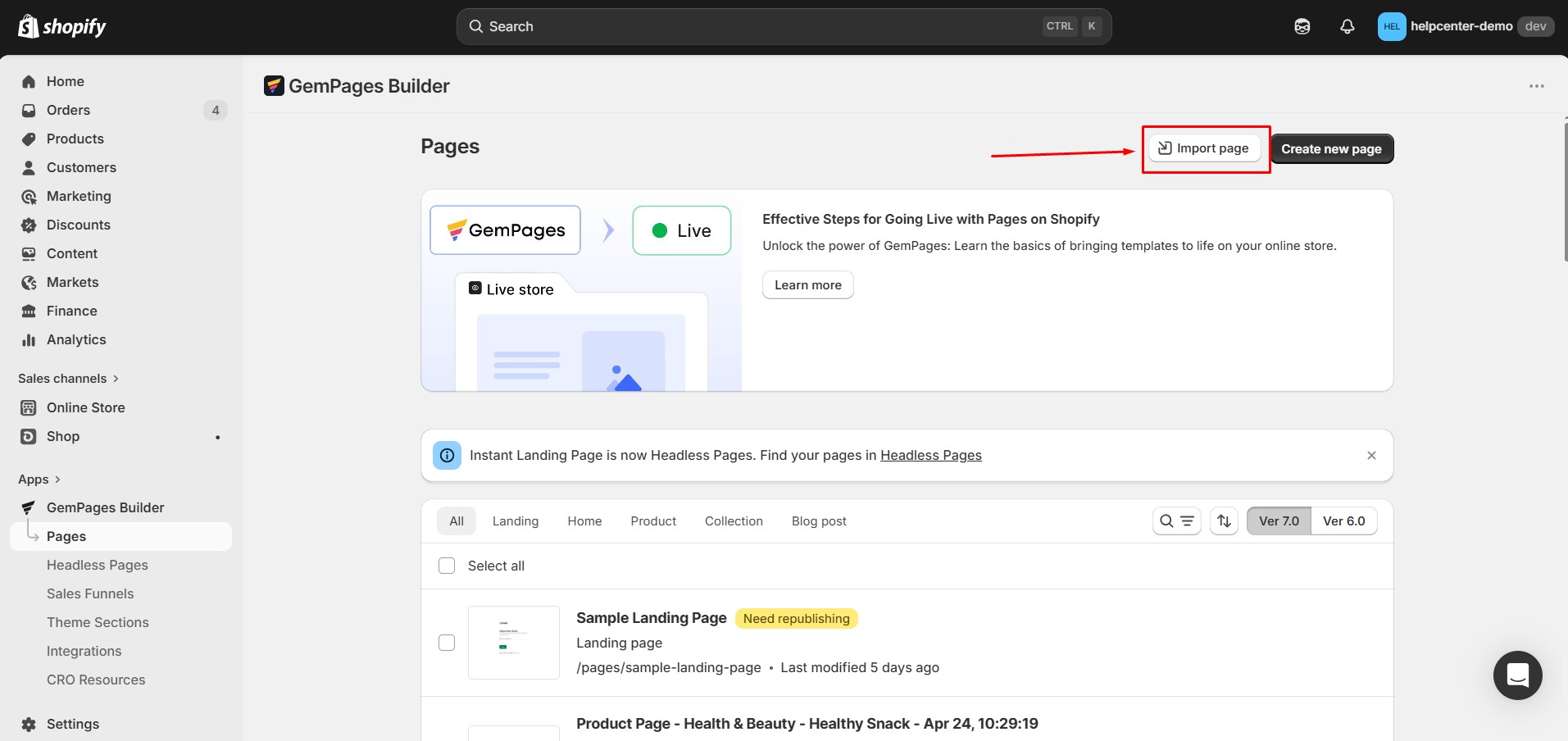1568x741 pixels.
Task: Select version Ver 6.0
Action: 1344,521
